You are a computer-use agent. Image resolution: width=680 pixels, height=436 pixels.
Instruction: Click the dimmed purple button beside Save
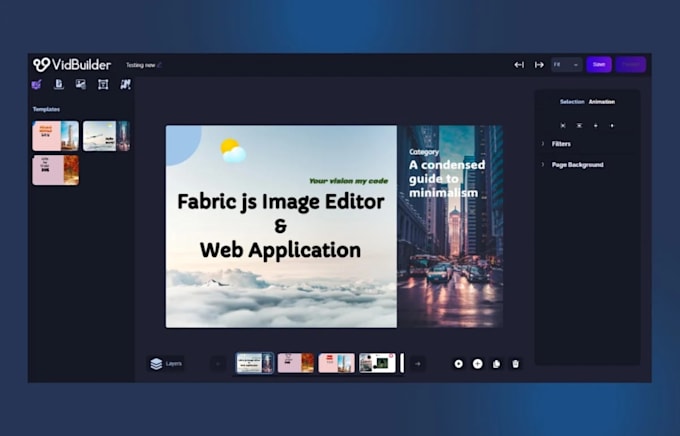click(x=631, y=65)
